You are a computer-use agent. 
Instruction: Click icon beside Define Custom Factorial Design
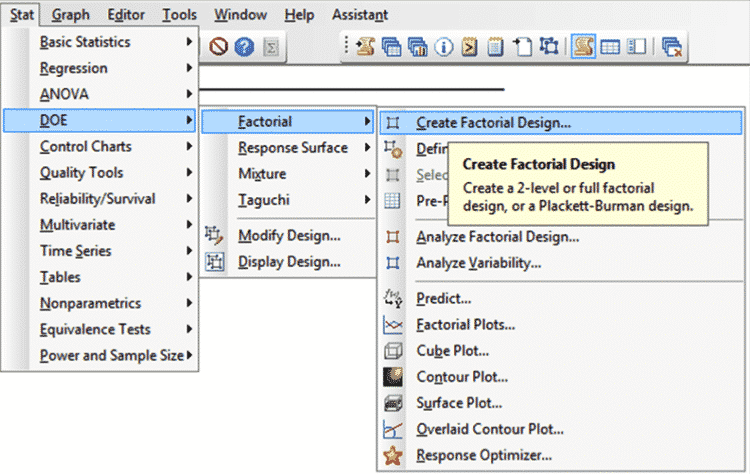coord(393,149)
